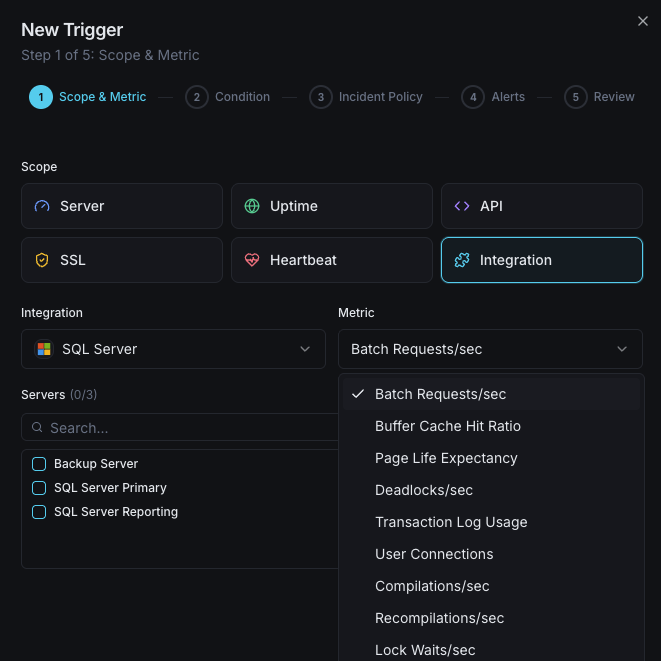
Task: Check the SQL Server Primary checkbox
Action: tap(39, 488)
